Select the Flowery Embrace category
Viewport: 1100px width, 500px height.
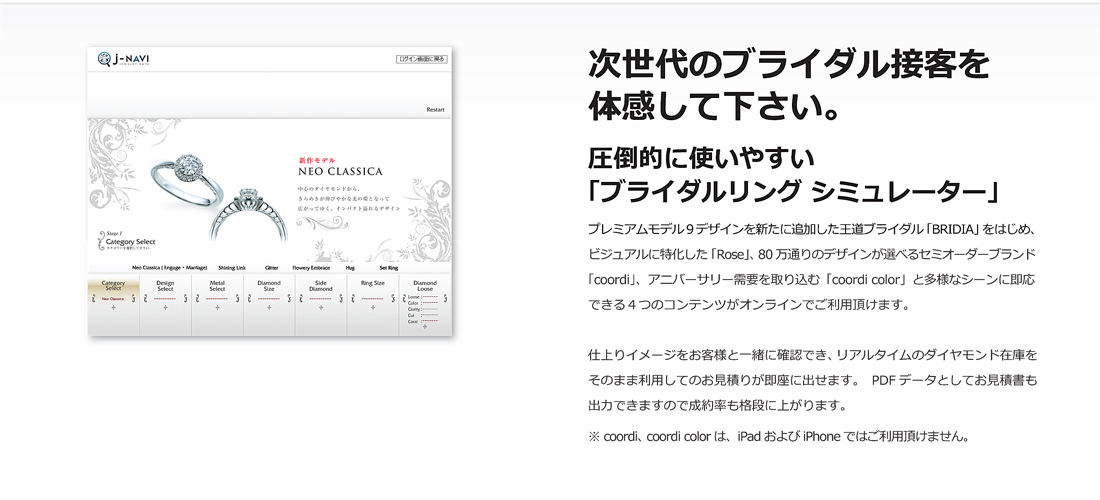point(309,268)
